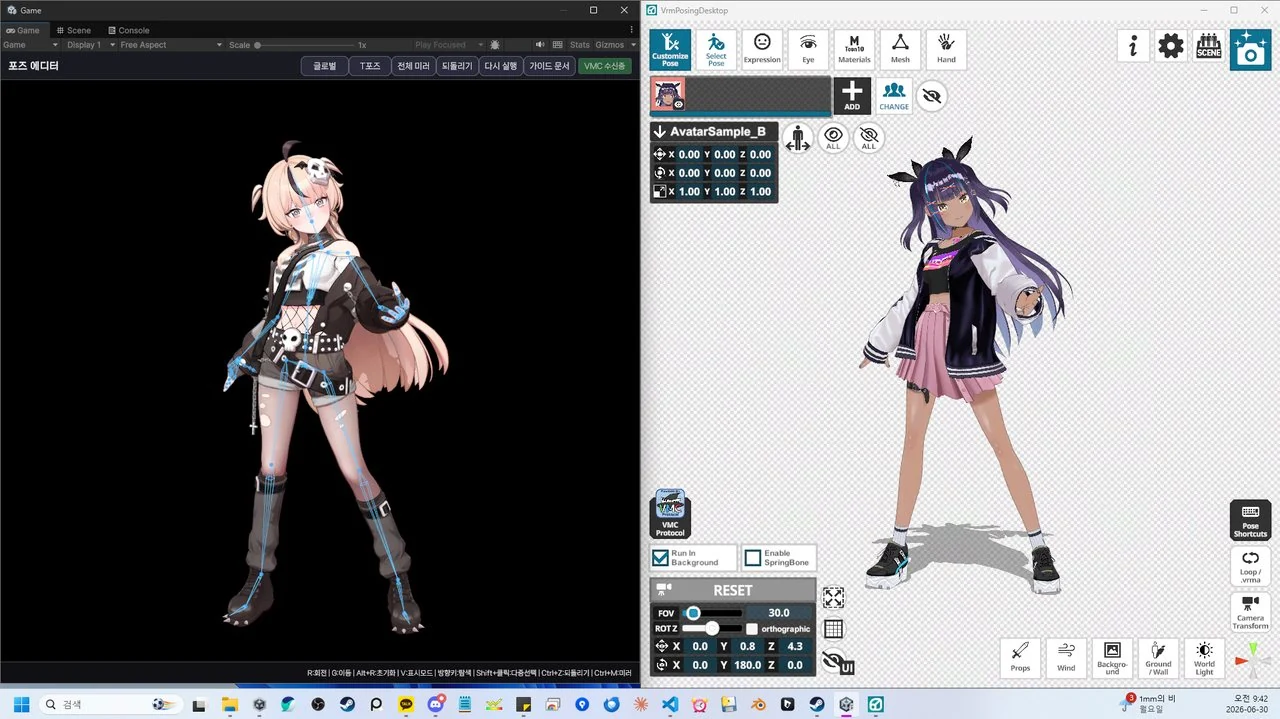Show all avatars with the eye ALL button
Viewport: 1280px width, 719px height.
coord(833,138)
